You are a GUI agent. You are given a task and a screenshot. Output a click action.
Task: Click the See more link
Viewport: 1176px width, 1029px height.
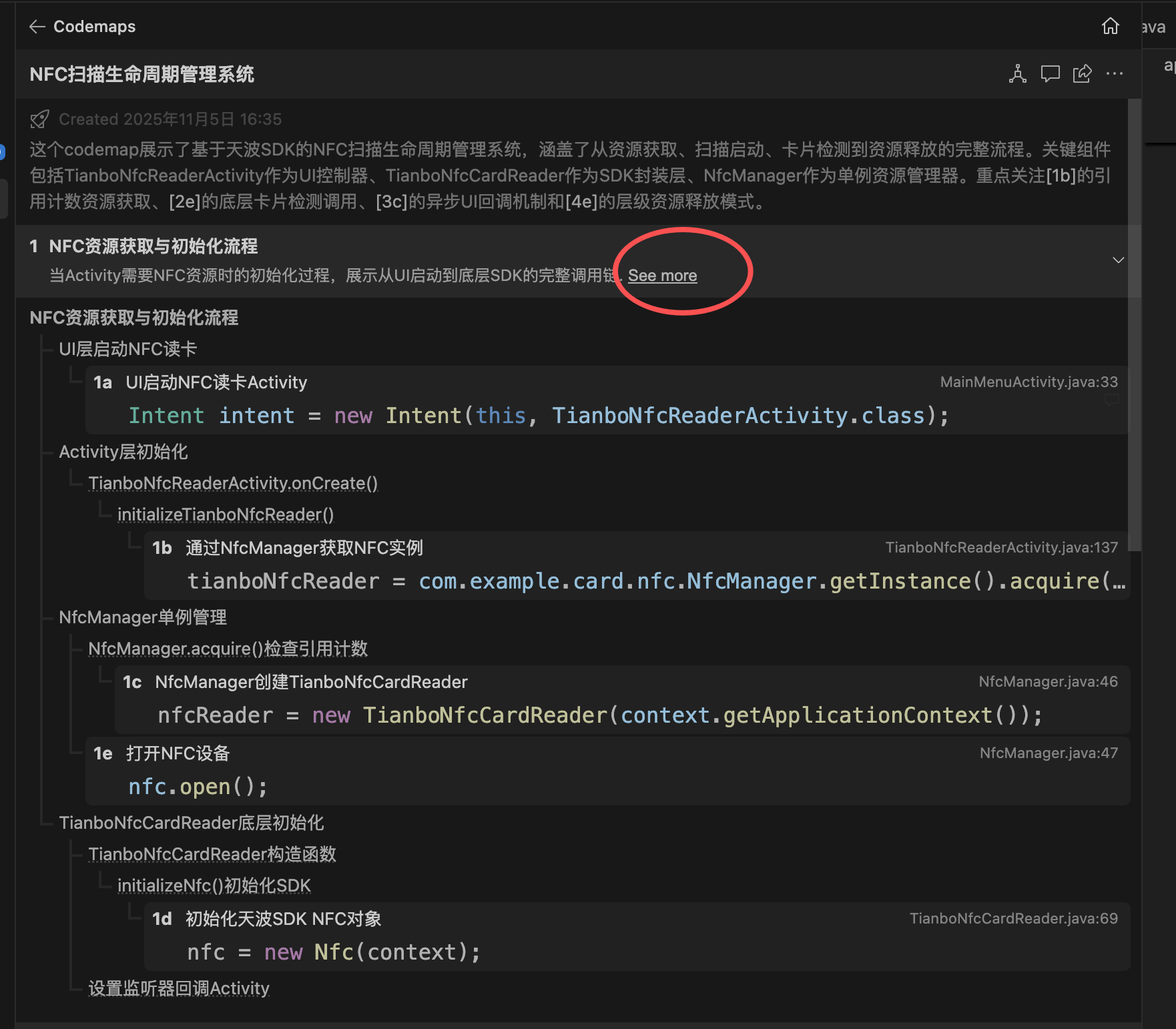[x=662, y=276]
